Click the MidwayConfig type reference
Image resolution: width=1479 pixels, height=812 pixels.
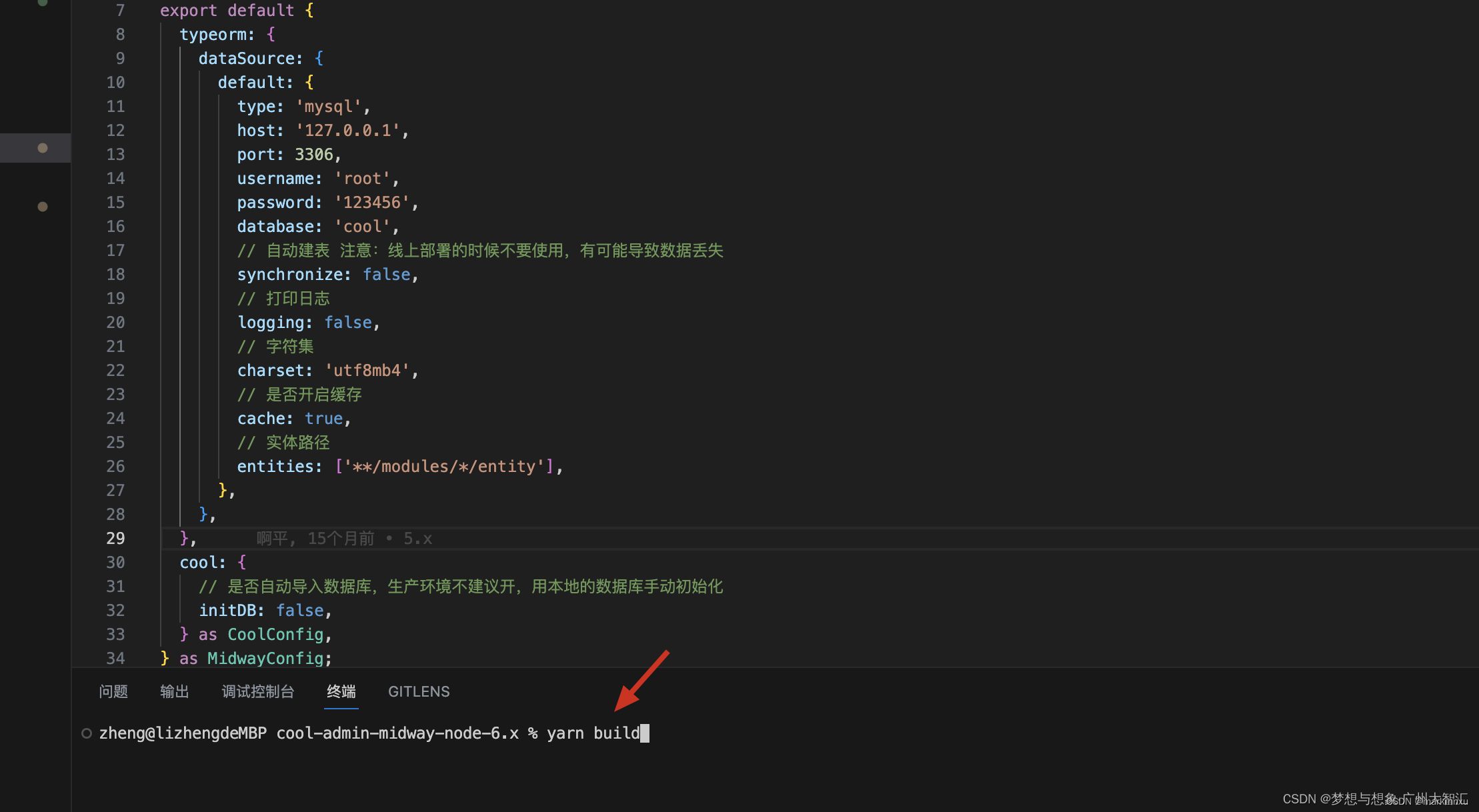click(265, 659)
